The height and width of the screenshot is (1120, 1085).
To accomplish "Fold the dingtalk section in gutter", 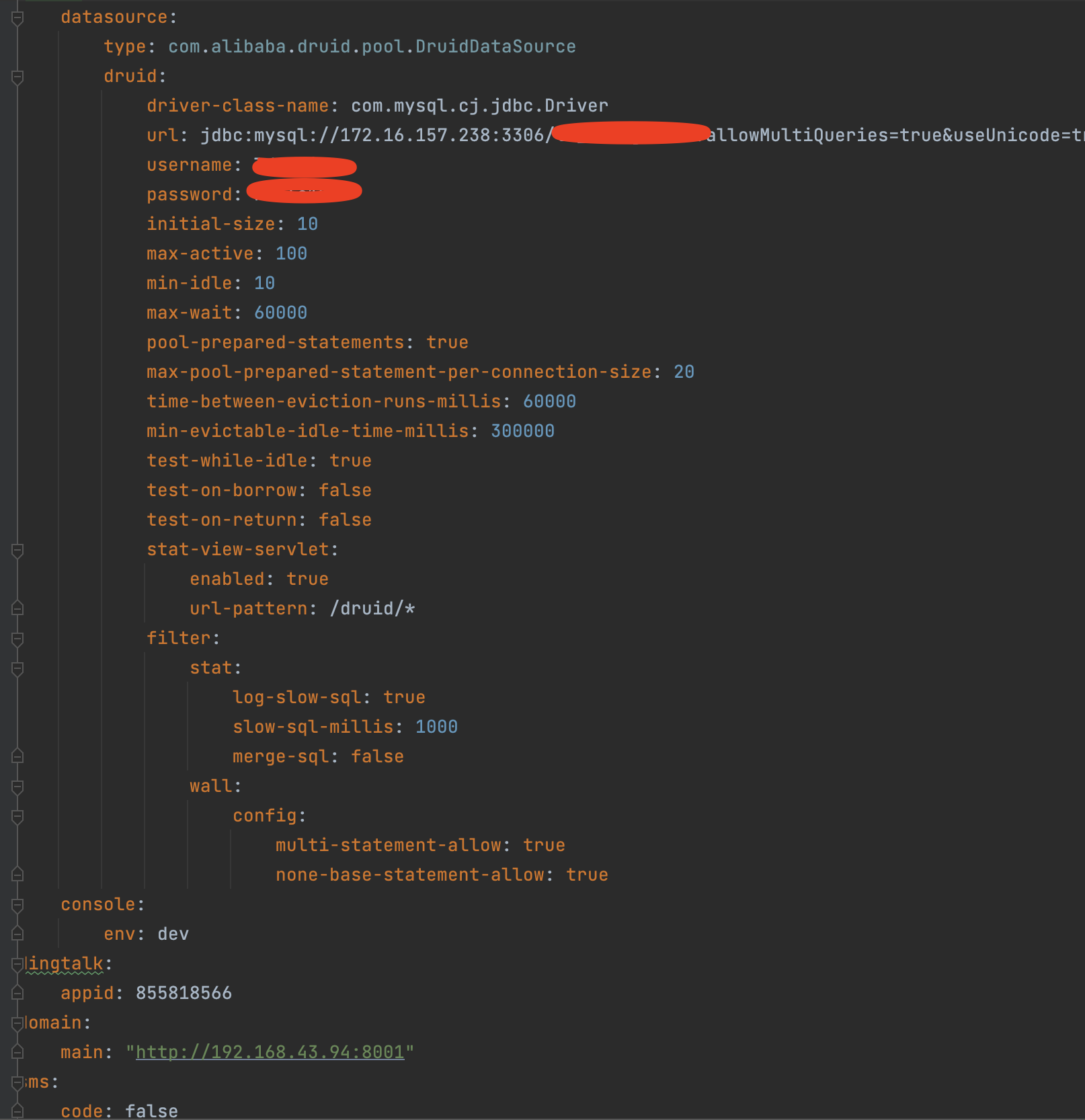I will point(17,965).
